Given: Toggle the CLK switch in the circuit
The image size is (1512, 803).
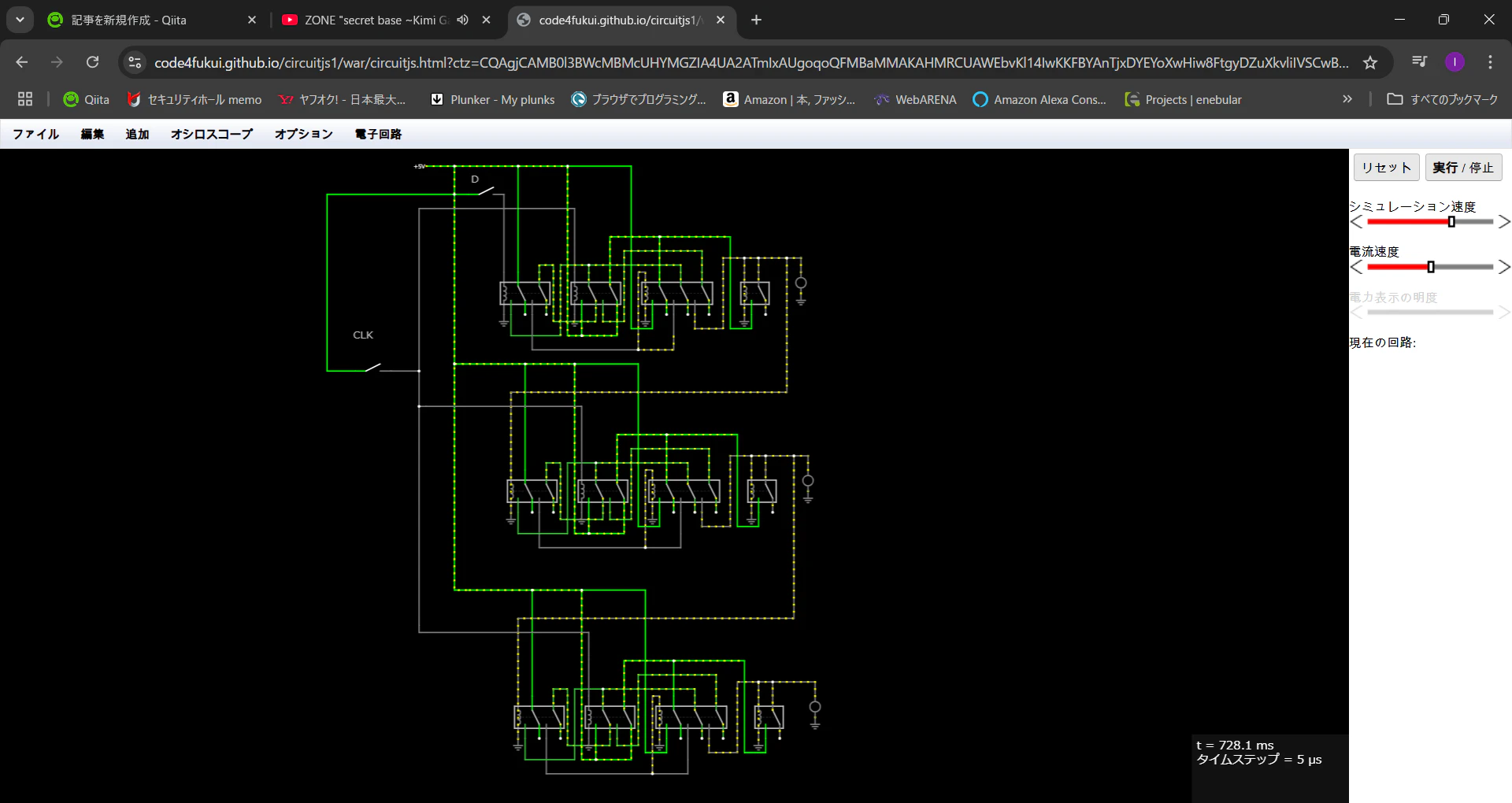Looking at the screenshot, I should tap(372, 368).
